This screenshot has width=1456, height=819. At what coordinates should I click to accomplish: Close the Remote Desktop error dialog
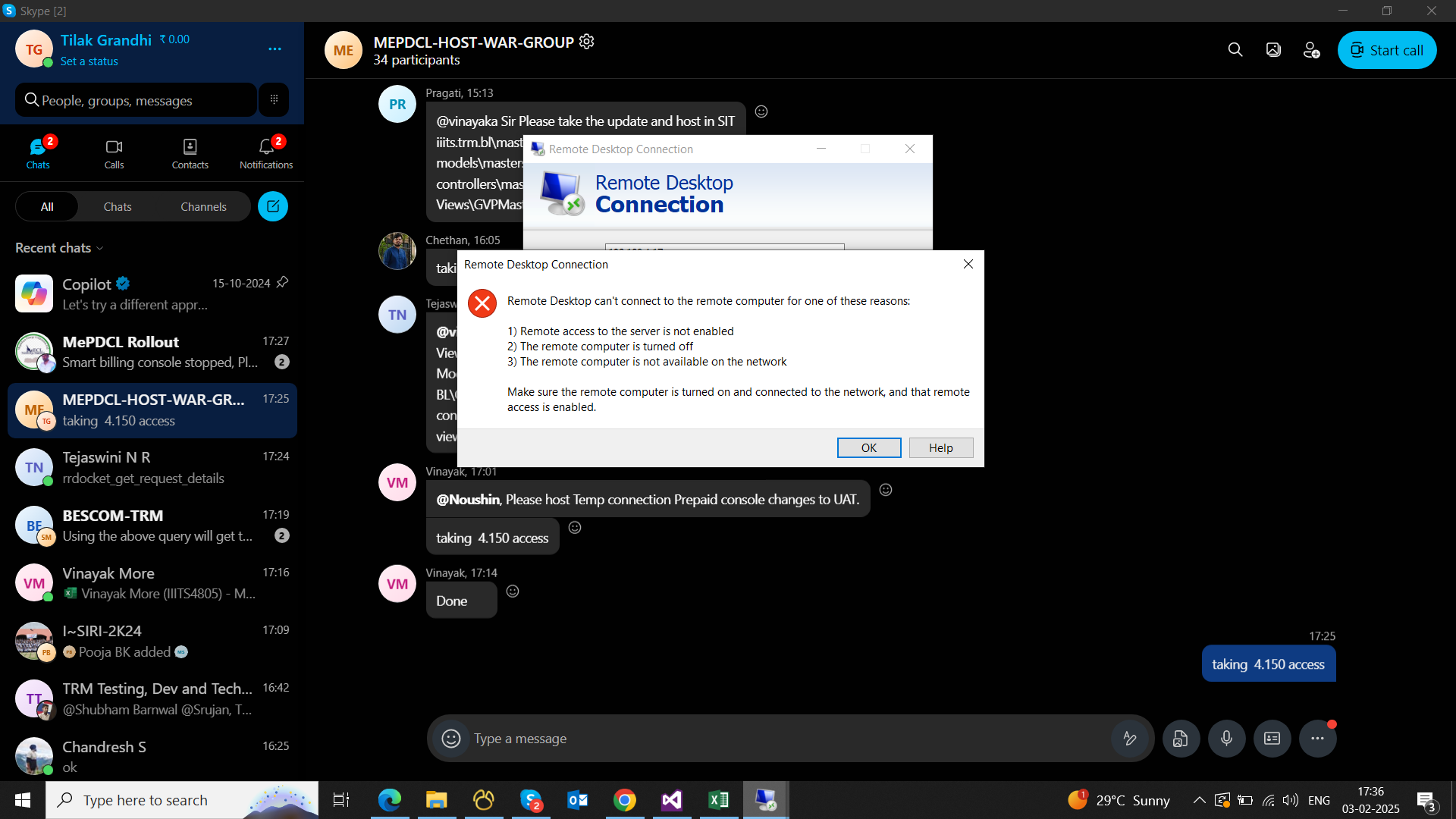point(968,264)
